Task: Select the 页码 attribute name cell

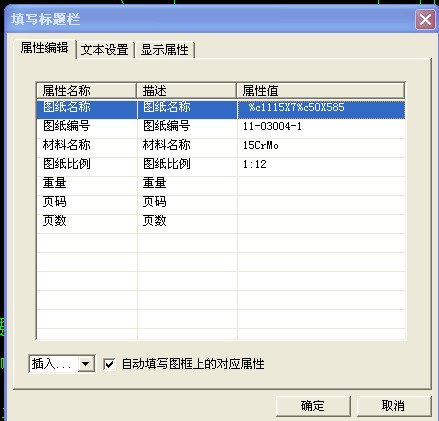Action: [87, 204]
